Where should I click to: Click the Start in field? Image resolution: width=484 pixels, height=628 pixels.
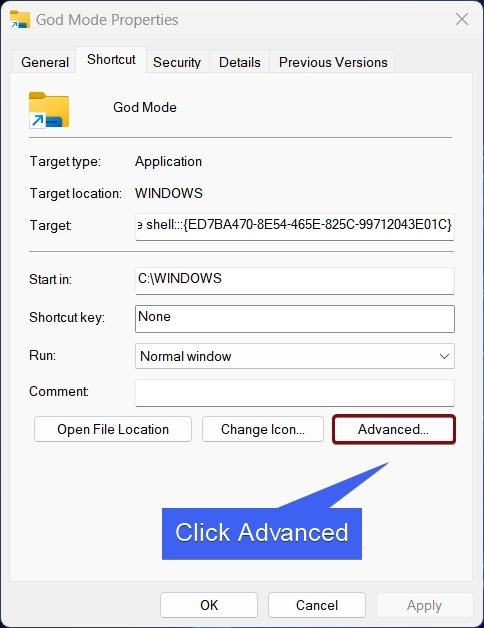(x=295, y=281)
